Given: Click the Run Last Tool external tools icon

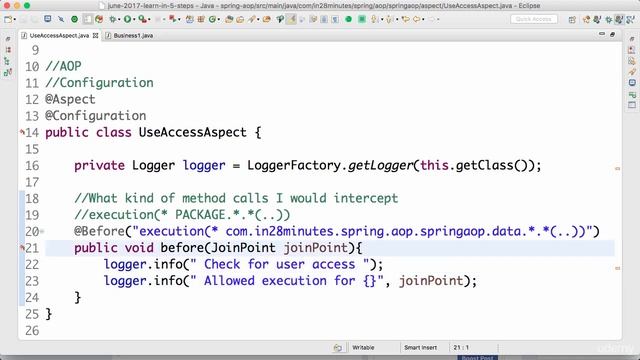Looking at the screenshot, I should 142,19.
